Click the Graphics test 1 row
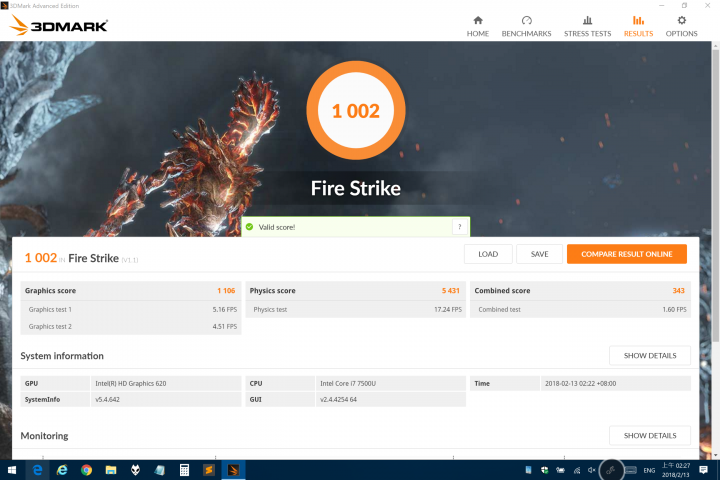Image resolution: width=720 pixels, height=480 pixels. (131, 310)
